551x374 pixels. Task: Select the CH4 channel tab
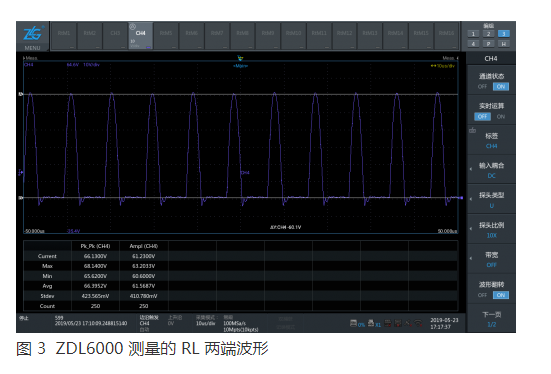[x=141, y=36]
